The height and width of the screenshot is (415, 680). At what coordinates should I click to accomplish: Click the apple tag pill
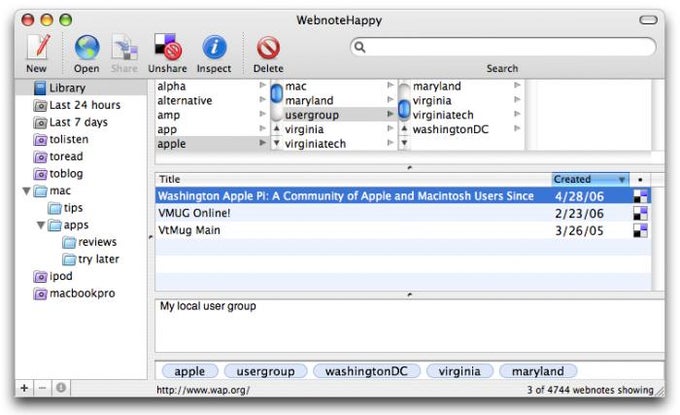point(190,371)
